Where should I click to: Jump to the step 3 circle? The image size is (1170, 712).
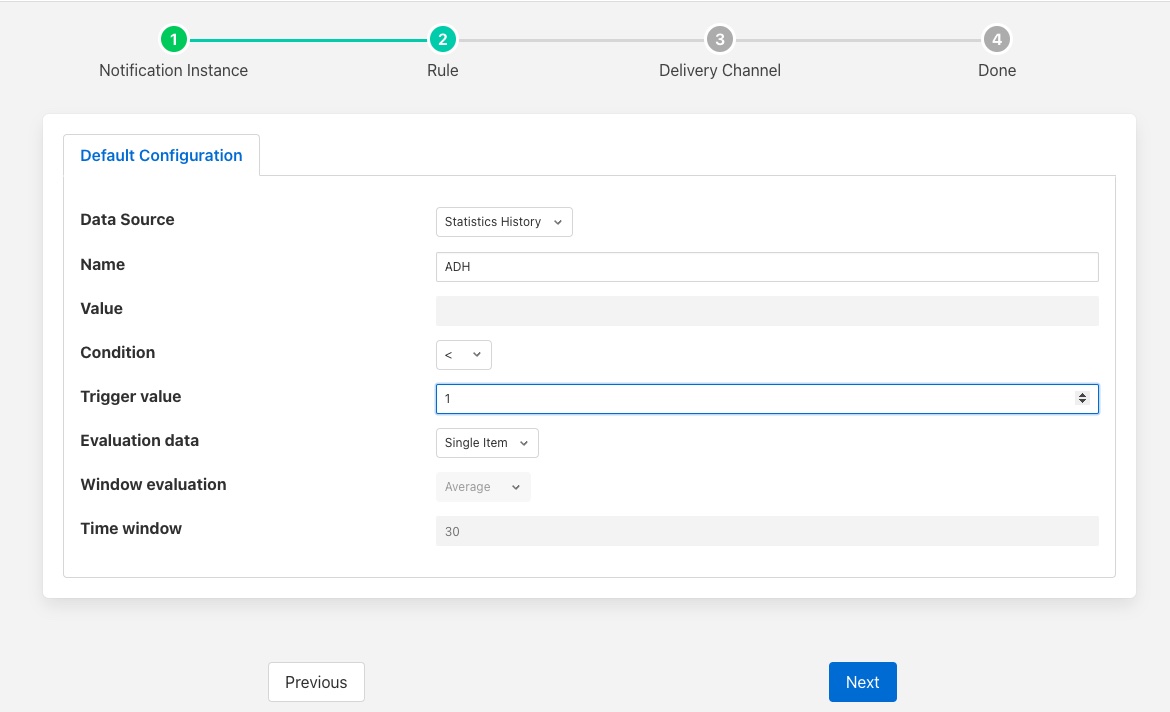point(719,40)
